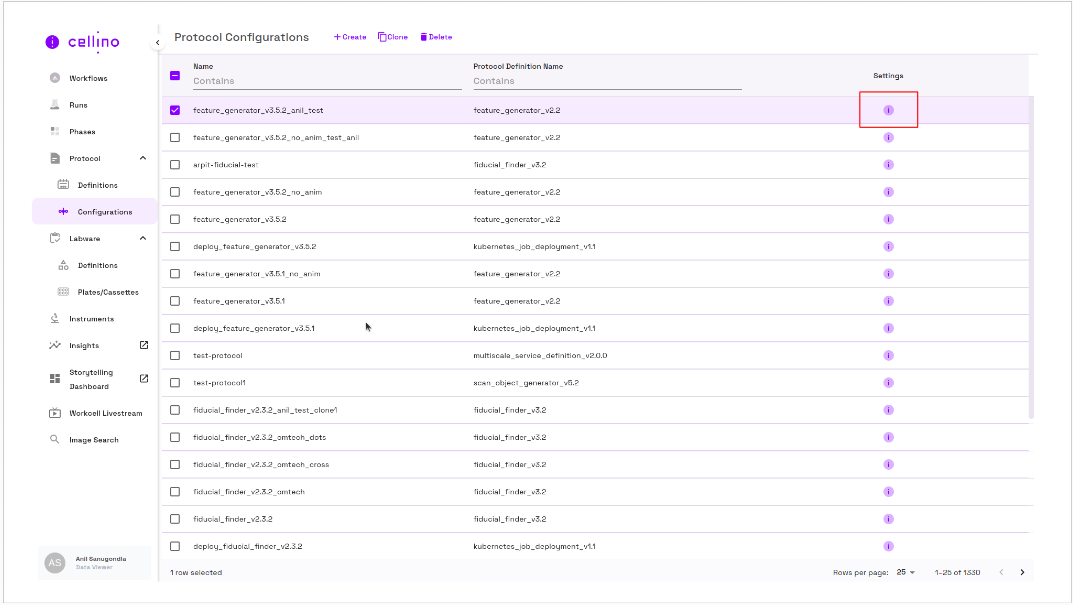Screen dimensions: 1073x605
Task: Open external link icon beside Insights
Action: click(x=143, y=345)
